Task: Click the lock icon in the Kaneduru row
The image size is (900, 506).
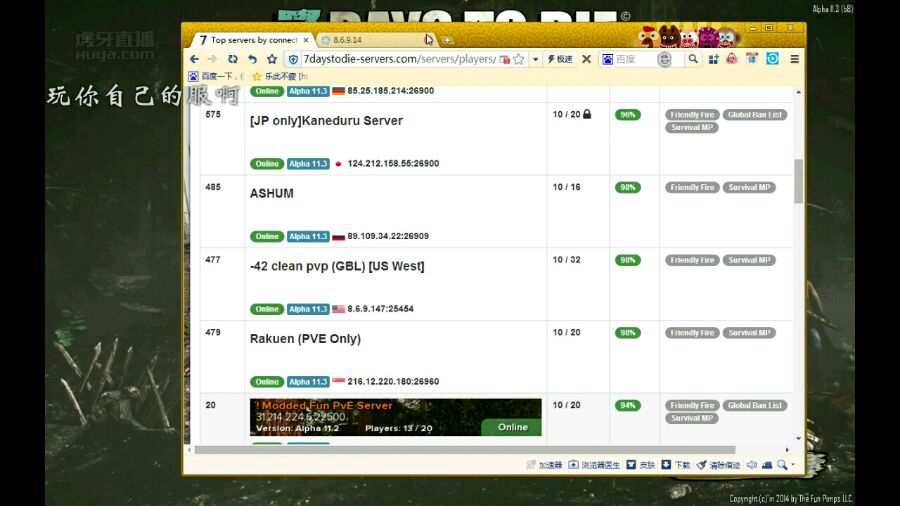Action: pos(587,114)
